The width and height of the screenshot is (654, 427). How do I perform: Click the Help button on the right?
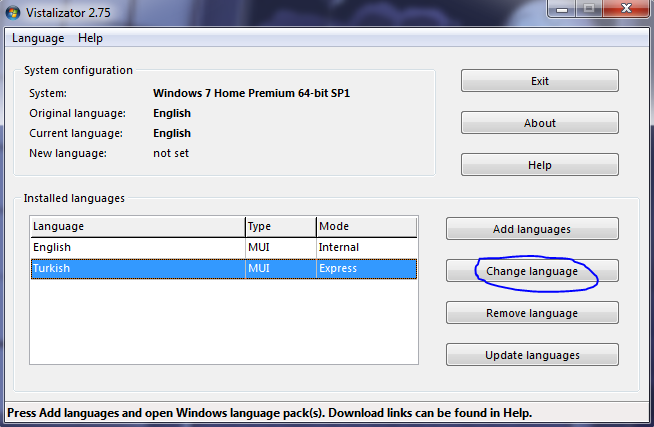tap(540, 165)
